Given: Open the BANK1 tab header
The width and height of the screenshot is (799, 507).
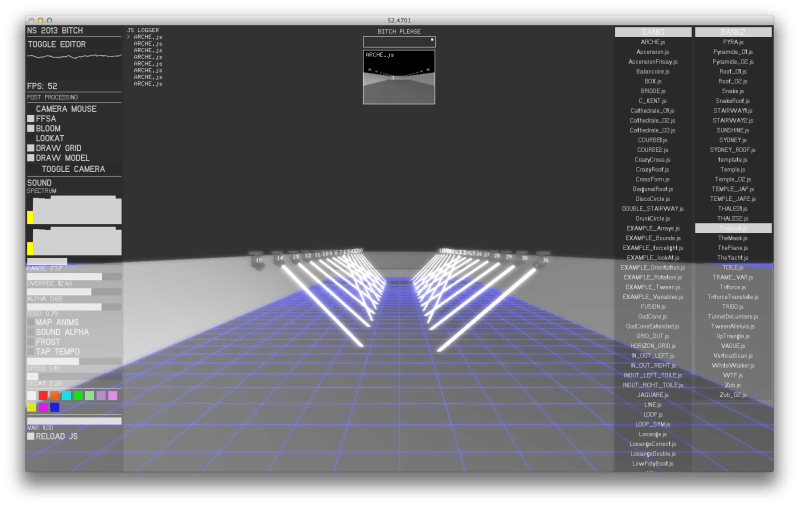Looking at the screenshot, I should [653, 32].
